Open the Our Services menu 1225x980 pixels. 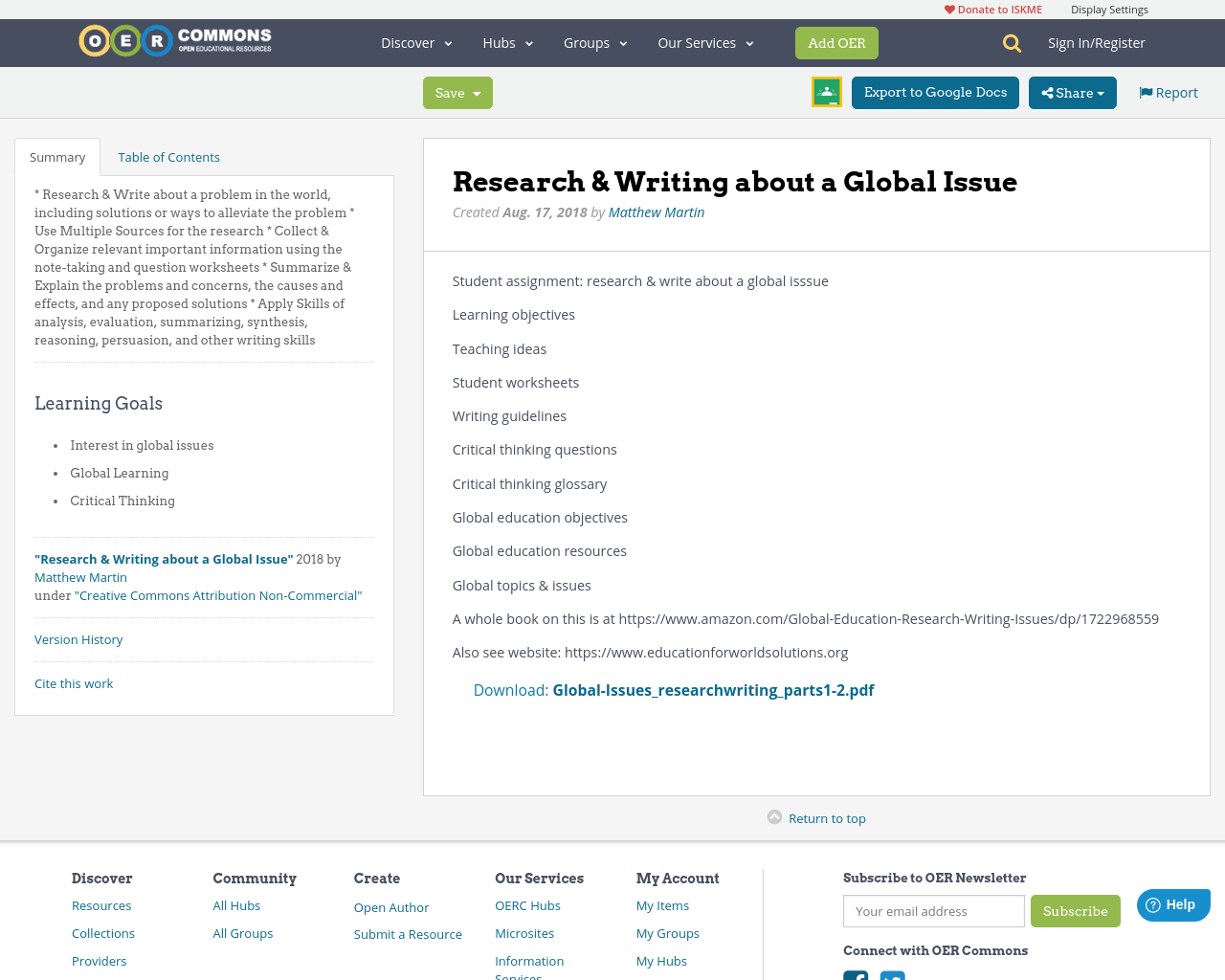point(703,41)
